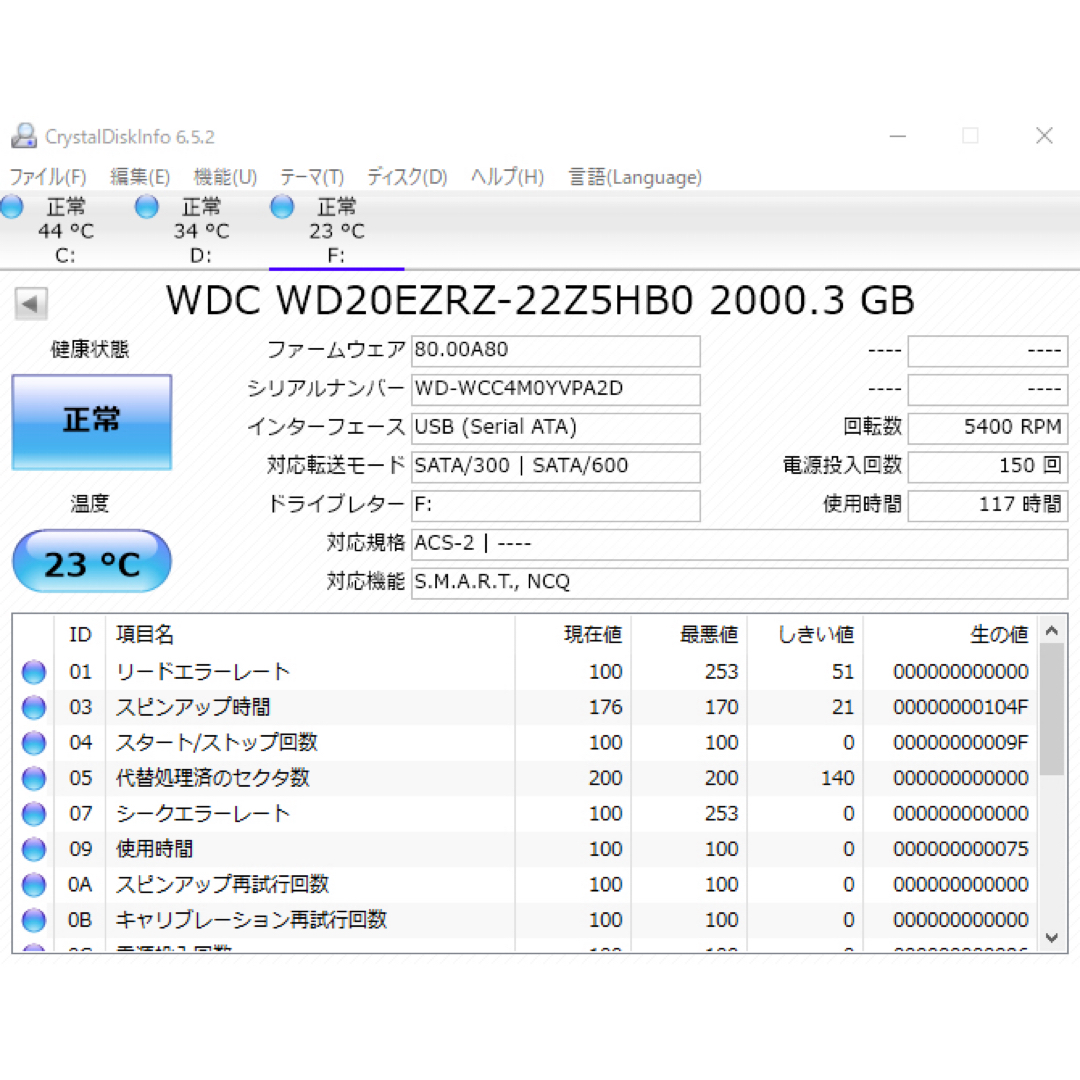This screenshot has width=1080, height=1080.
Task: Select the 代替処理済のセクタ数 attribute name
Action: pyautogui.click(x=213, y=778)
